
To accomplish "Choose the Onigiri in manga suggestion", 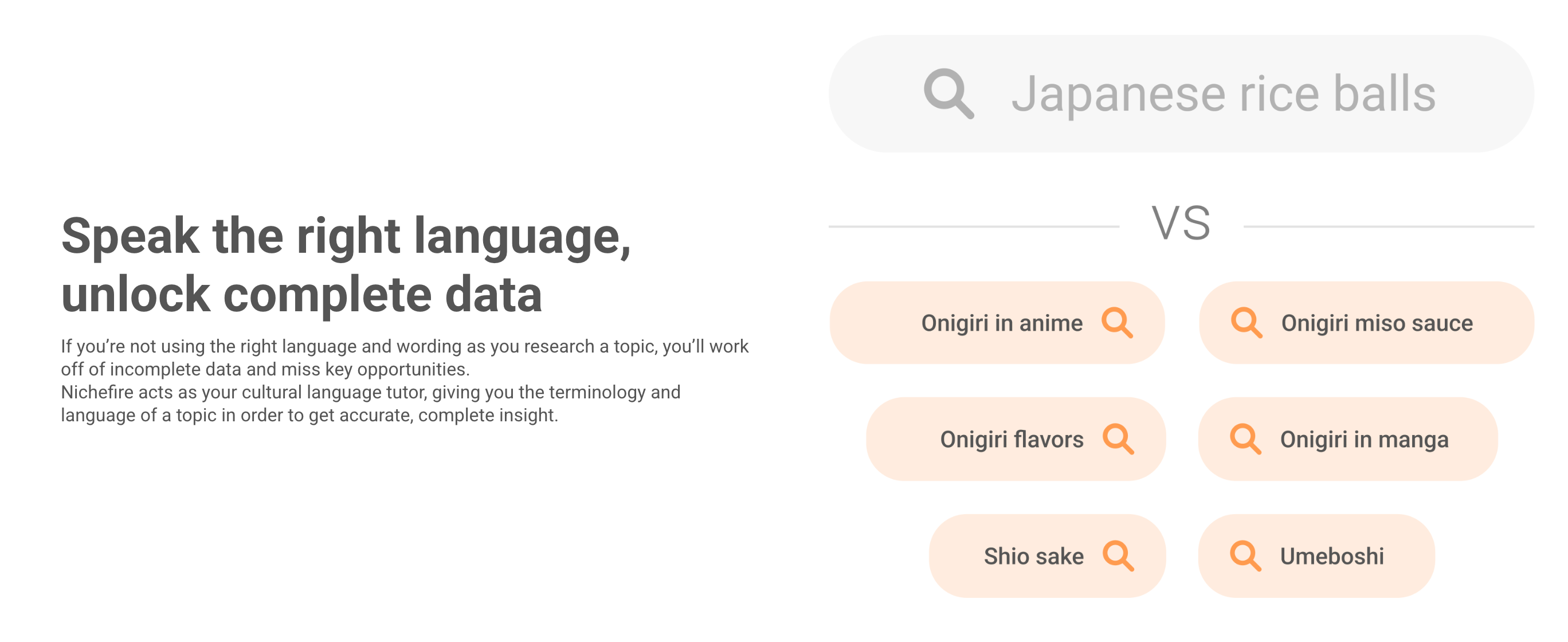I will click(x=1348, y=439).
